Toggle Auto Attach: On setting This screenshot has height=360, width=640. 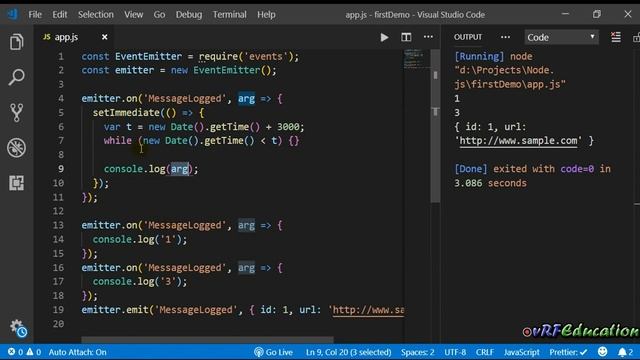tap(78, 352)
